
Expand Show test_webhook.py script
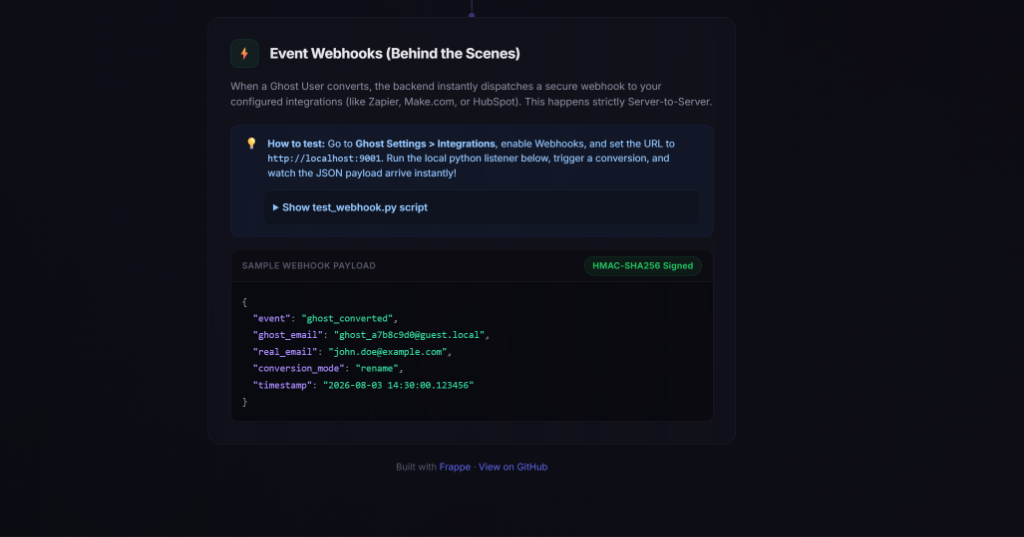click(481, 207)
